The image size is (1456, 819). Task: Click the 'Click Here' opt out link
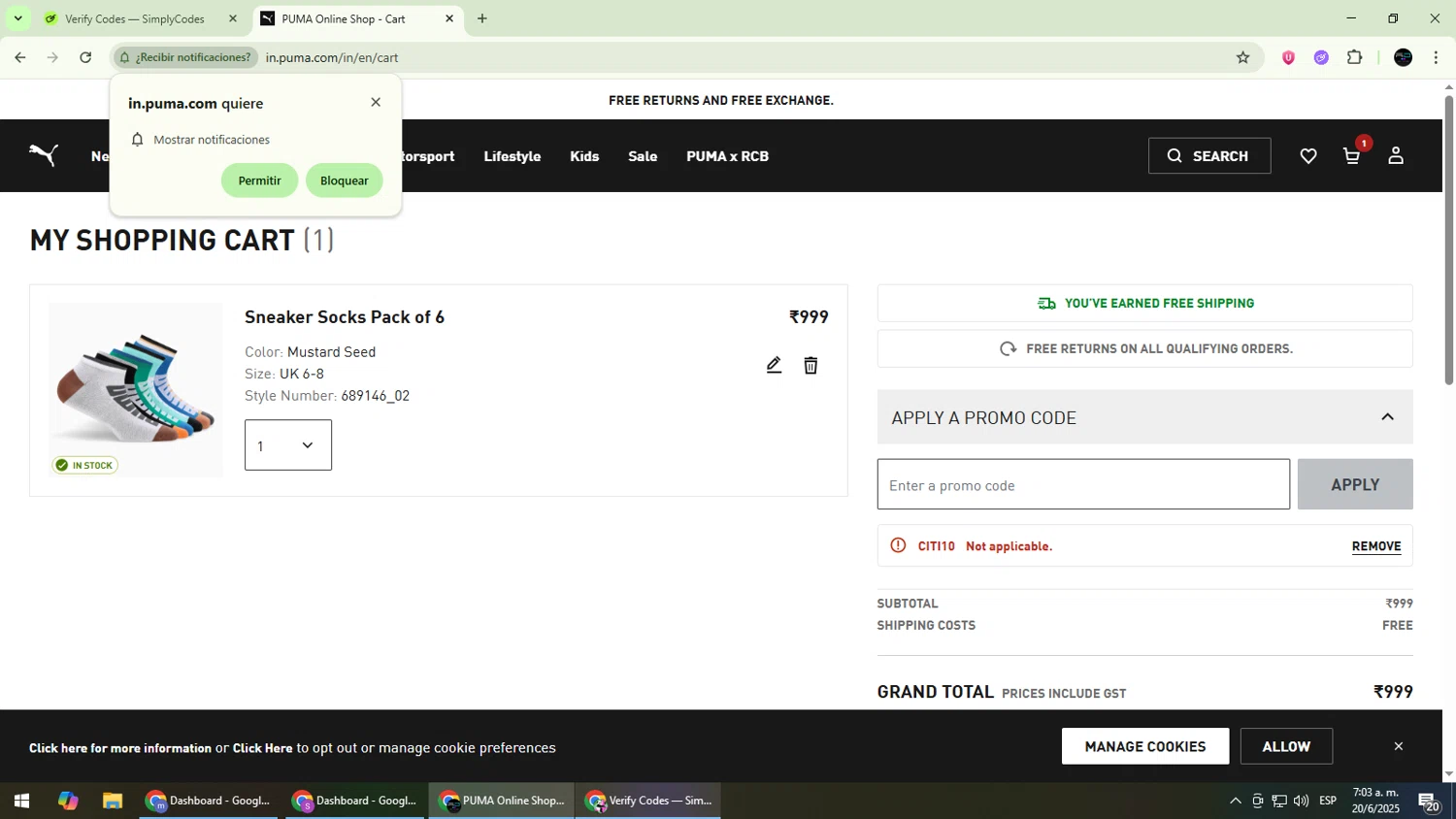pyautogui.click(x=262, y=748)
